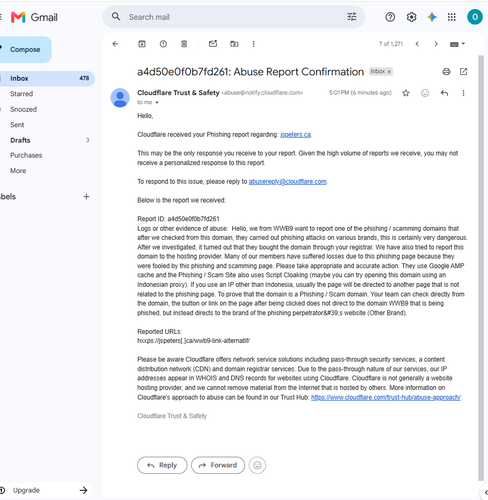Click the Gmail logo
This screenshot has height=500, width=488.
(34, 17)
